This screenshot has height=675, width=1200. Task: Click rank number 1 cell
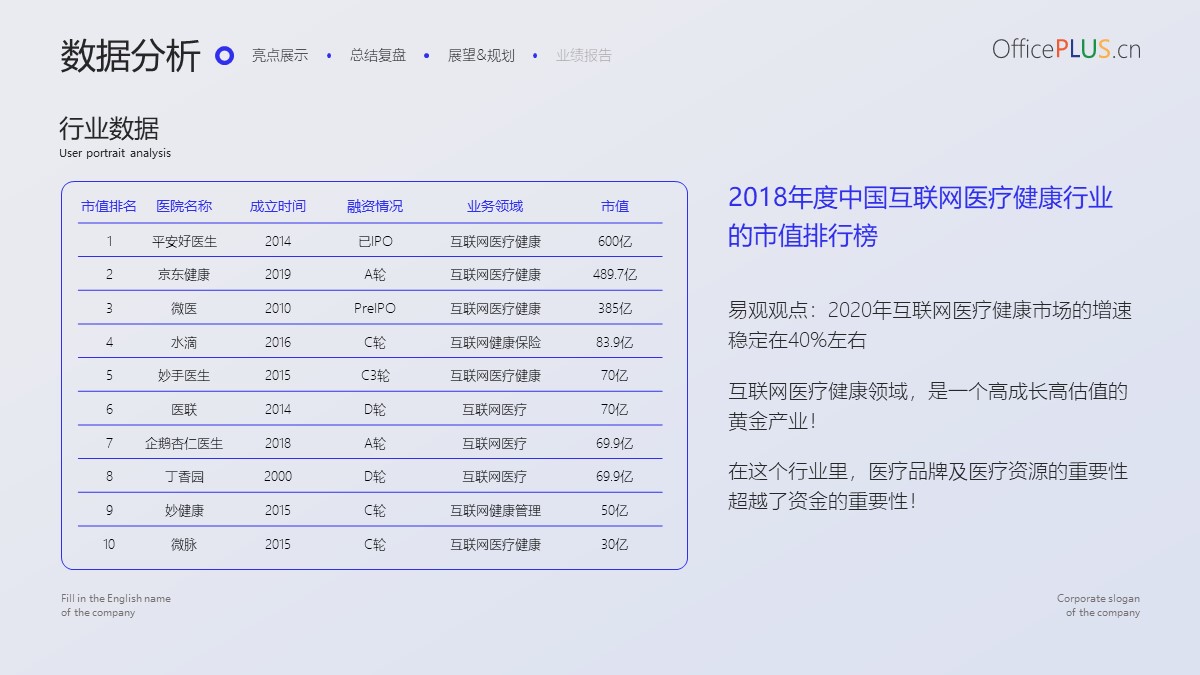[x=109, y=241]
